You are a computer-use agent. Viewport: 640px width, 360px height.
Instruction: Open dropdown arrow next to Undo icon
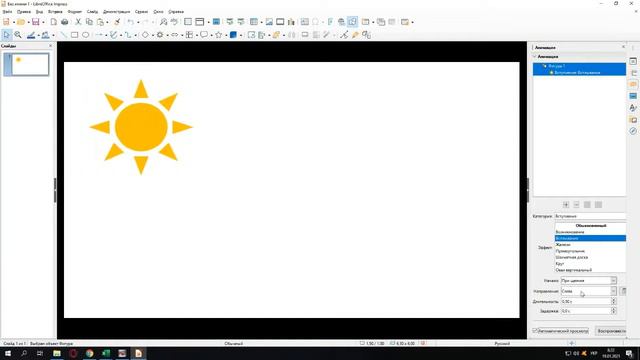pyautogui.click(x=138, y=22)
